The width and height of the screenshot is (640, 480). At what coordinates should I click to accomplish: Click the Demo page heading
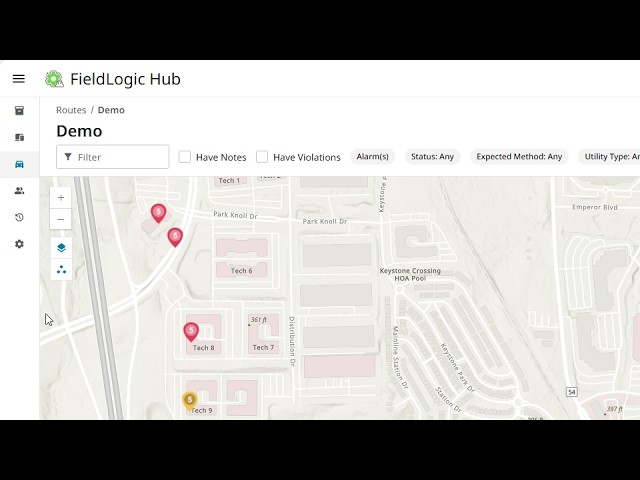[x=79, y=131]
